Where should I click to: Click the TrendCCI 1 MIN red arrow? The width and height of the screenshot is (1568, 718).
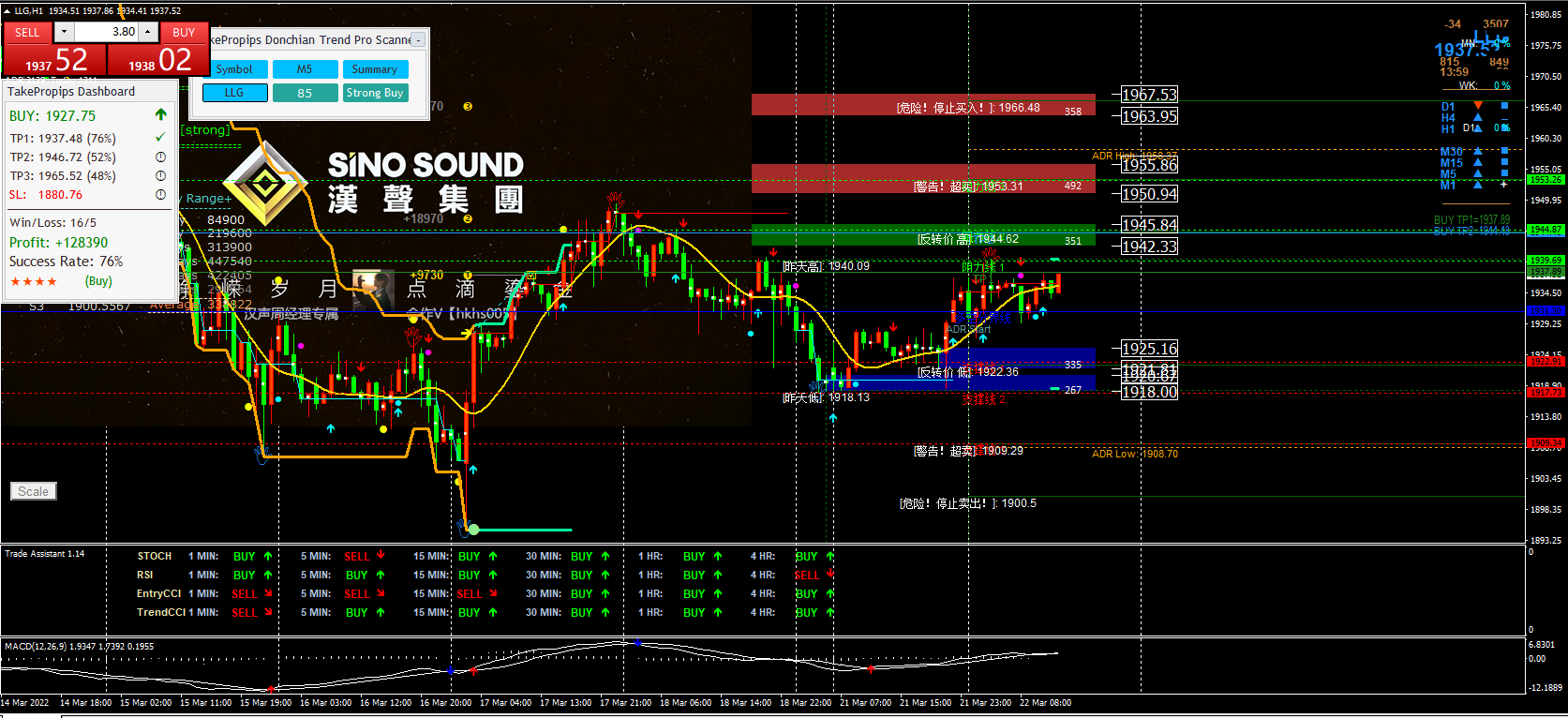[268, 612]
